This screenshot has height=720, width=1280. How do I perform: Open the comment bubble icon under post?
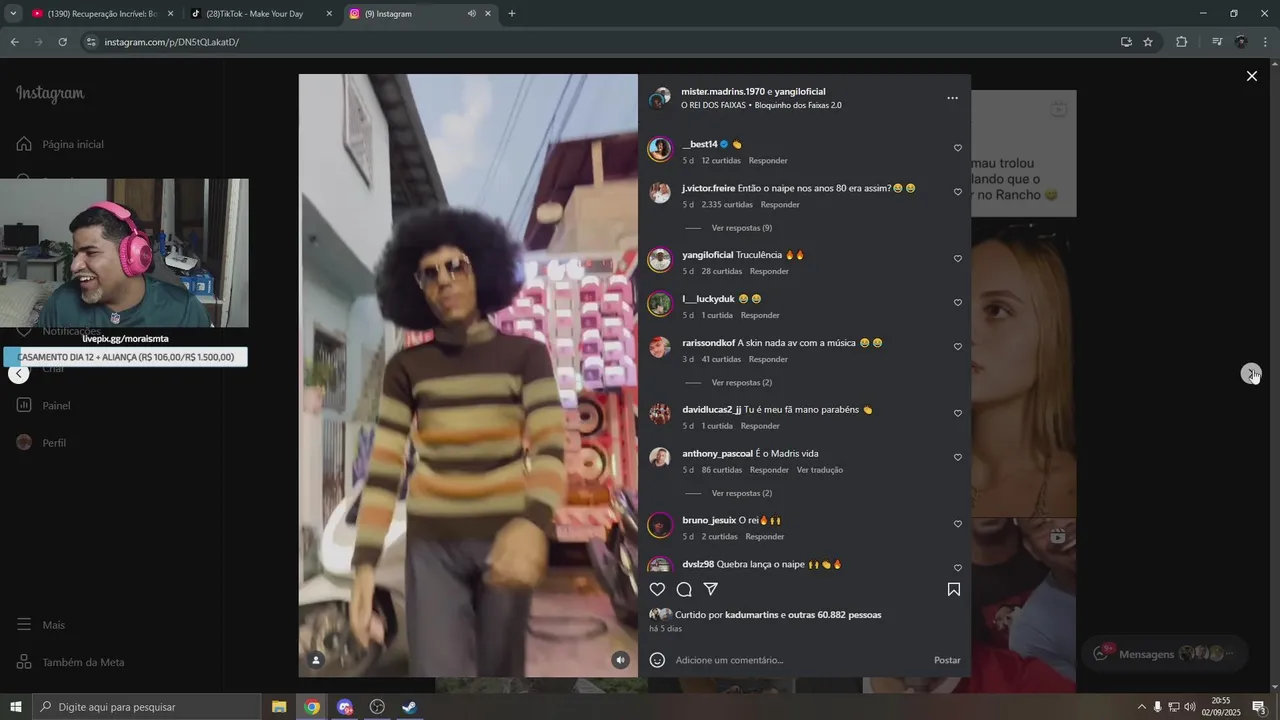point(684,590)
